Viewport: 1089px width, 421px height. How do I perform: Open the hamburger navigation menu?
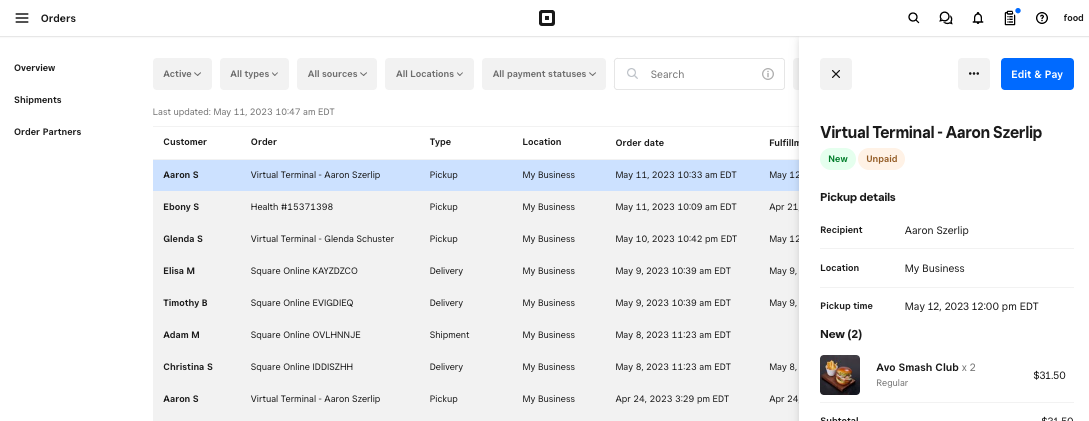pyautogui.click(x=22, y=18)
